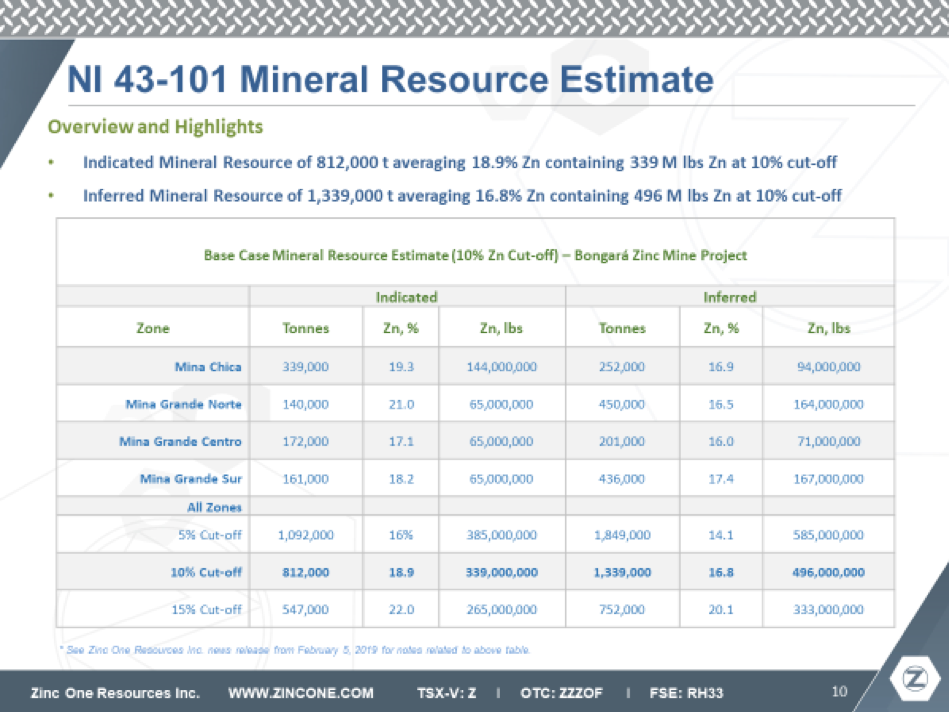Select the Indicated Mineral Resource bullet line

coord(460,162)
